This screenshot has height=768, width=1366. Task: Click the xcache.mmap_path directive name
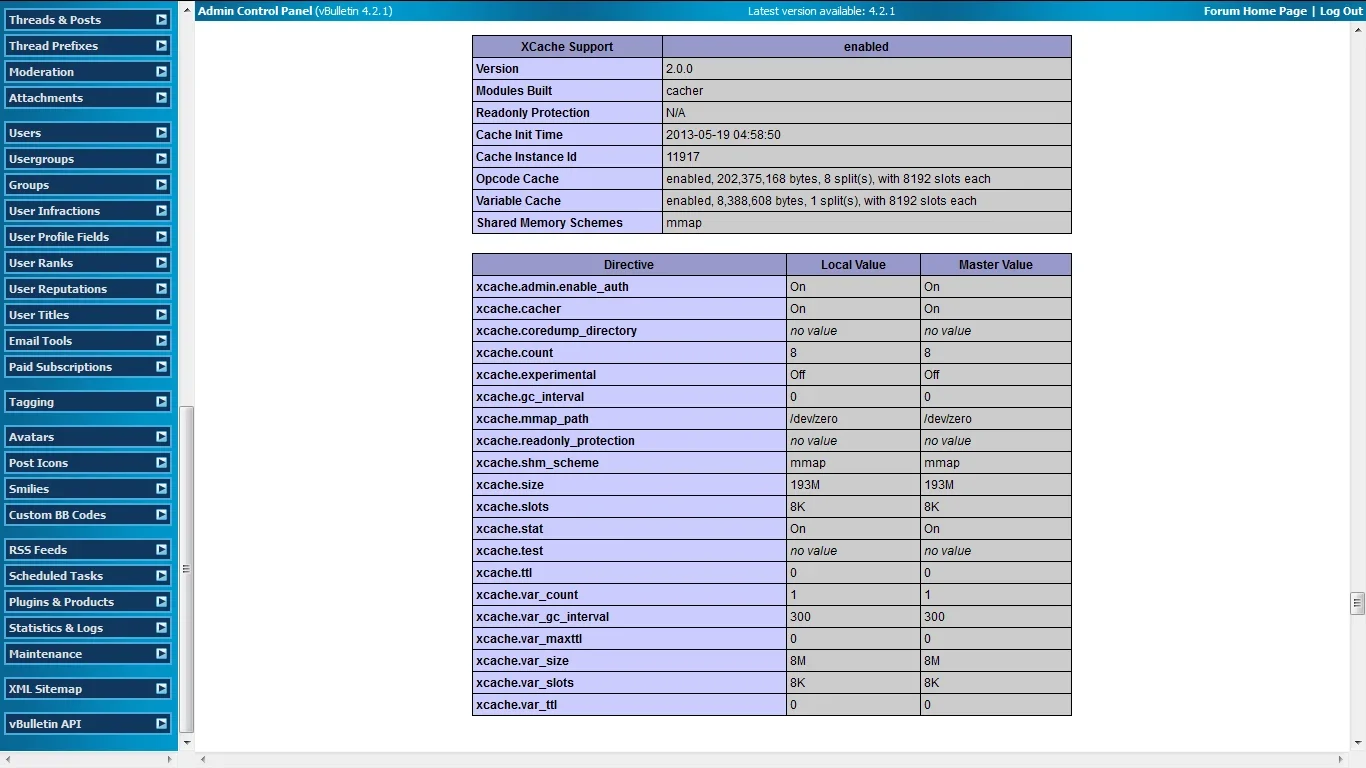coord(532,419)
